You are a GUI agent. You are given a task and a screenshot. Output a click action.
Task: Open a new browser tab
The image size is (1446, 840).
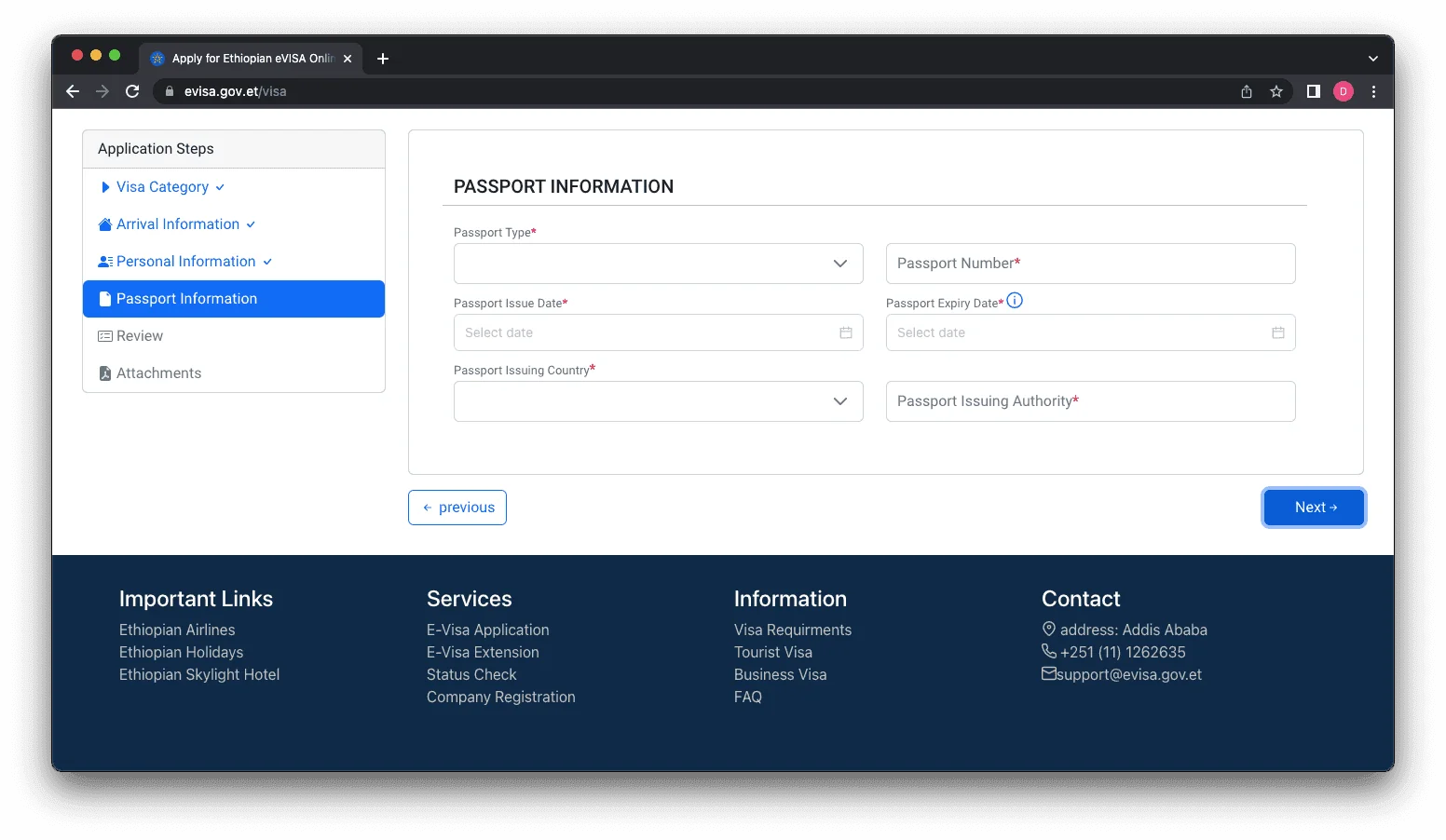383,59
